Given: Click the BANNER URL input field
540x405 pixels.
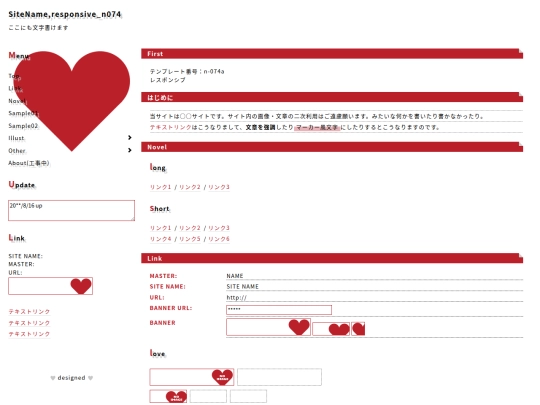Looking at the screenshot, I should (279, 310).
